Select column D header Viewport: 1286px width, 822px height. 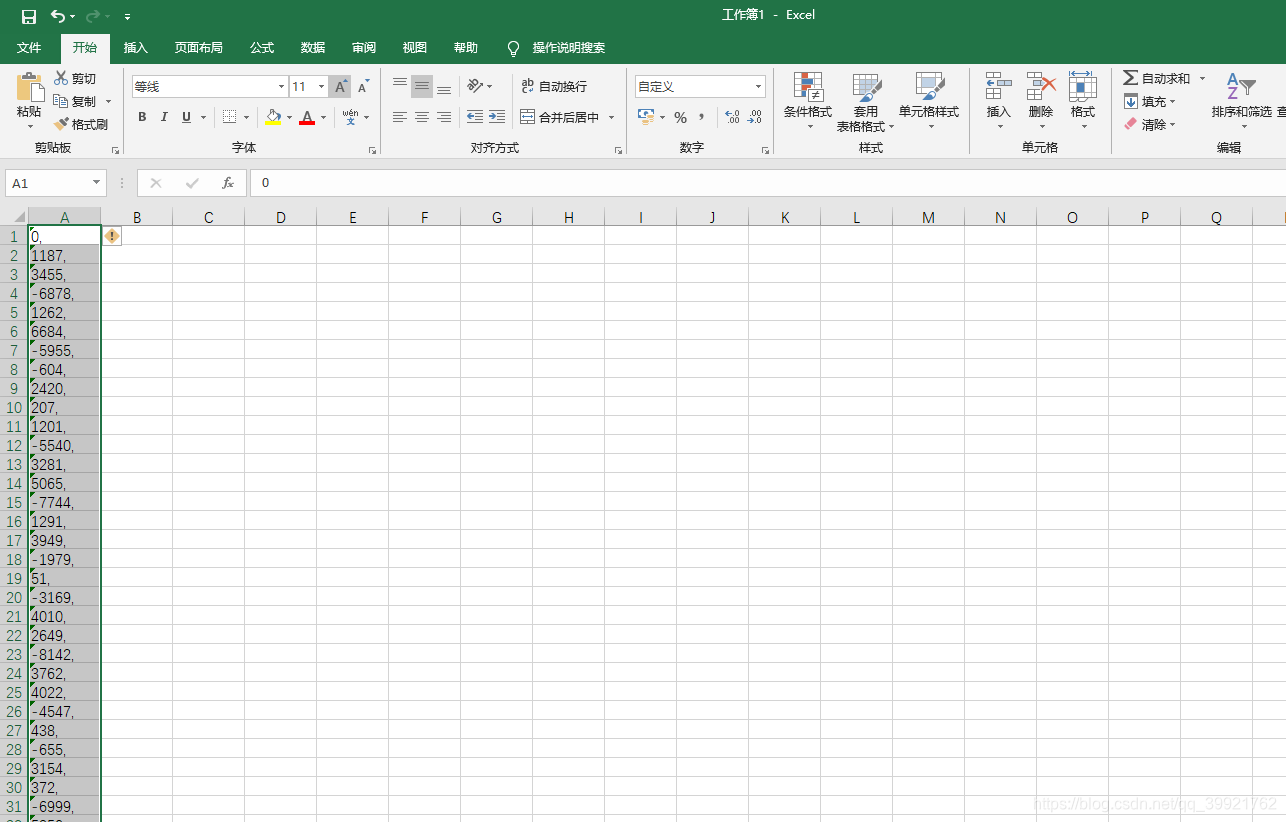tap(281, 217)
